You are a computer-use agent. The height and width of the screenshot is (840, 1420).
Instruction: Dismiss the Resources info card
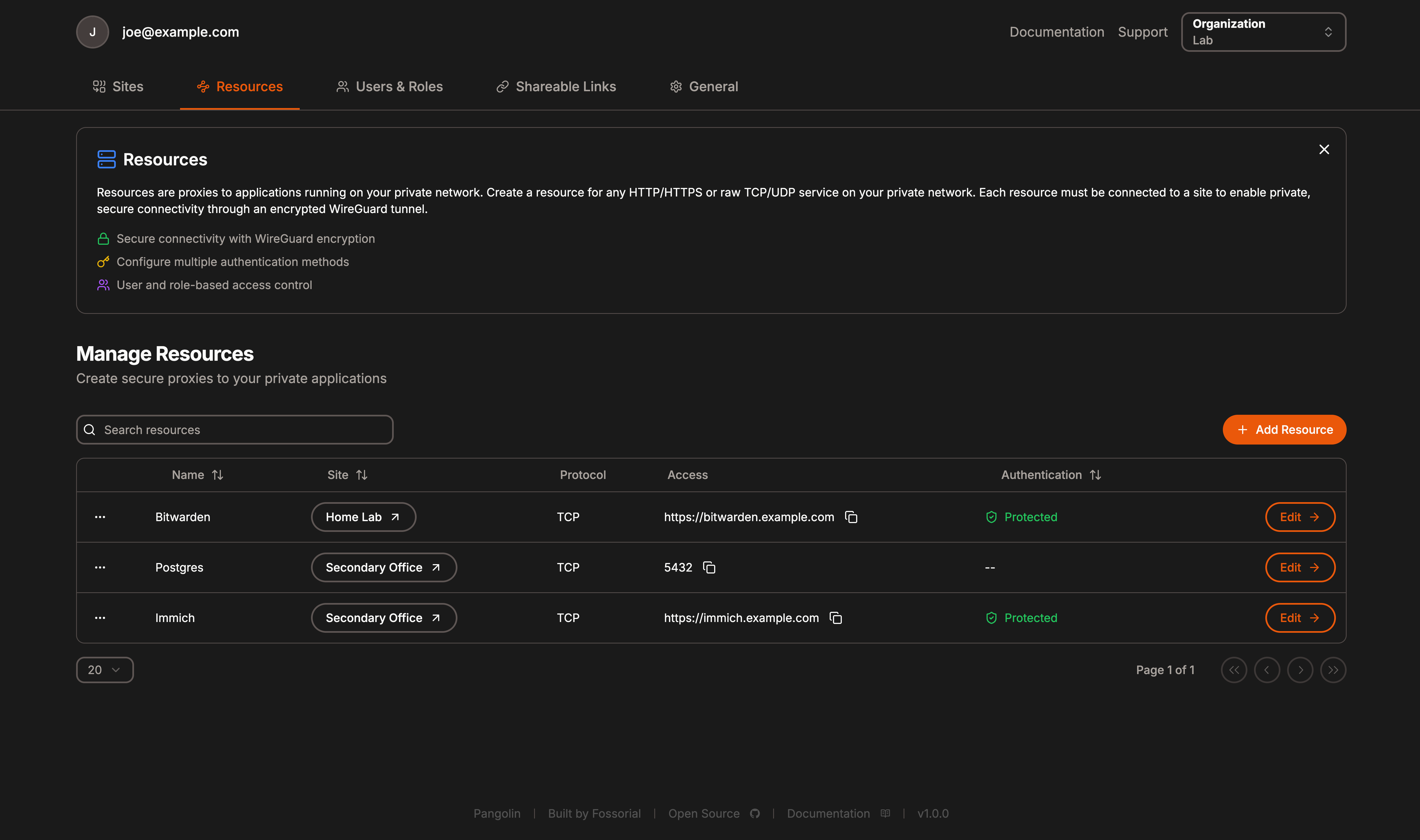tap(1324, 149)
